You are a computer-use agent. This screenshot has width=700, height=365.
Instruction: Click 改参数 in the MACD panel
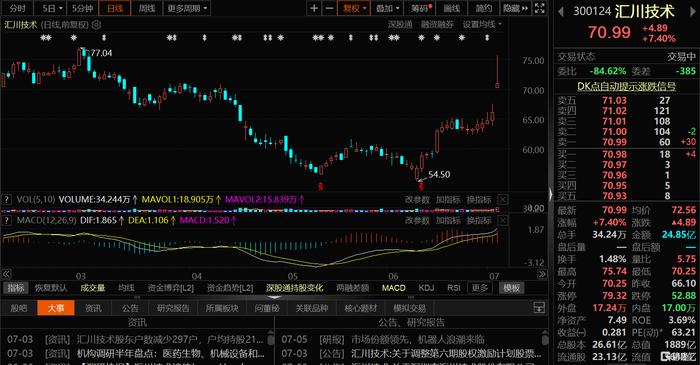click(x=417, y=220)
